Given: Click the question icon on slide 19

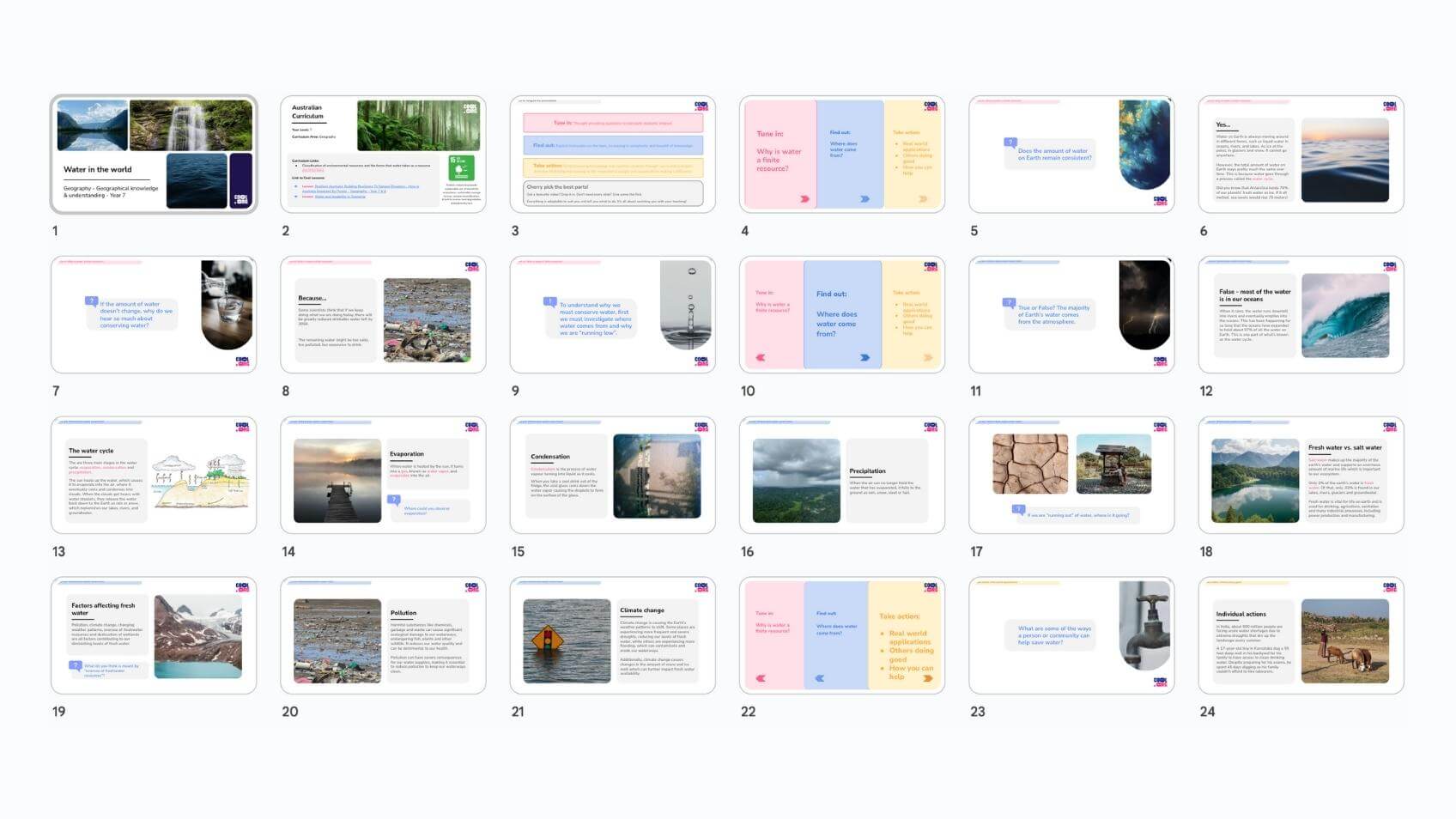Looking at the screenshot, I should (x=76, y=665).
